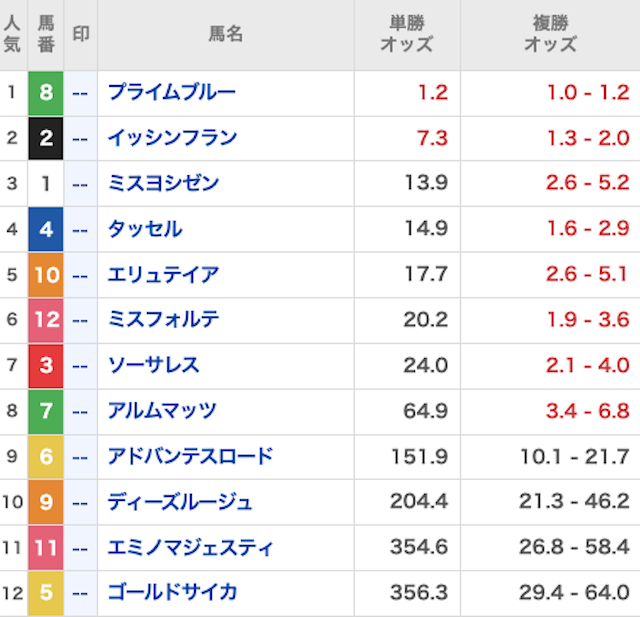This screenshot has height=617, width=640.
Task: Sort by the 単勝オッズ column header
Action: click(x=406, y=35)
